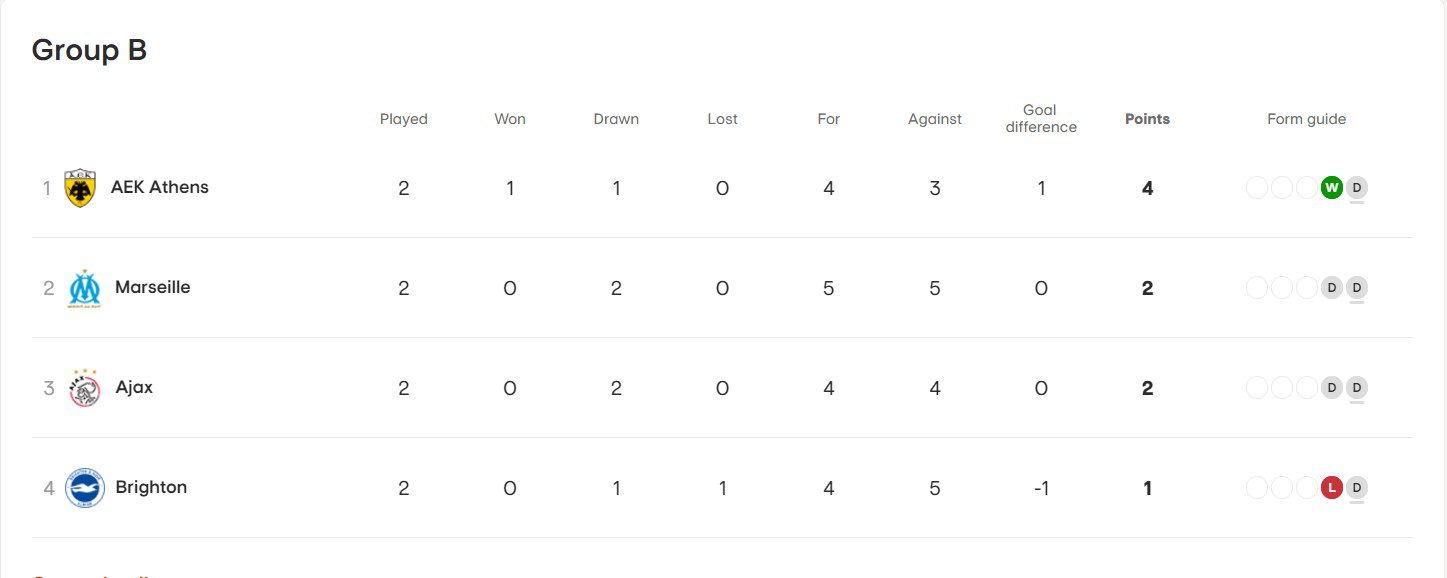This screenshot has height=578, width=1447.
Task: Open the AEK Athens team link
Action: tap(160, 187)
